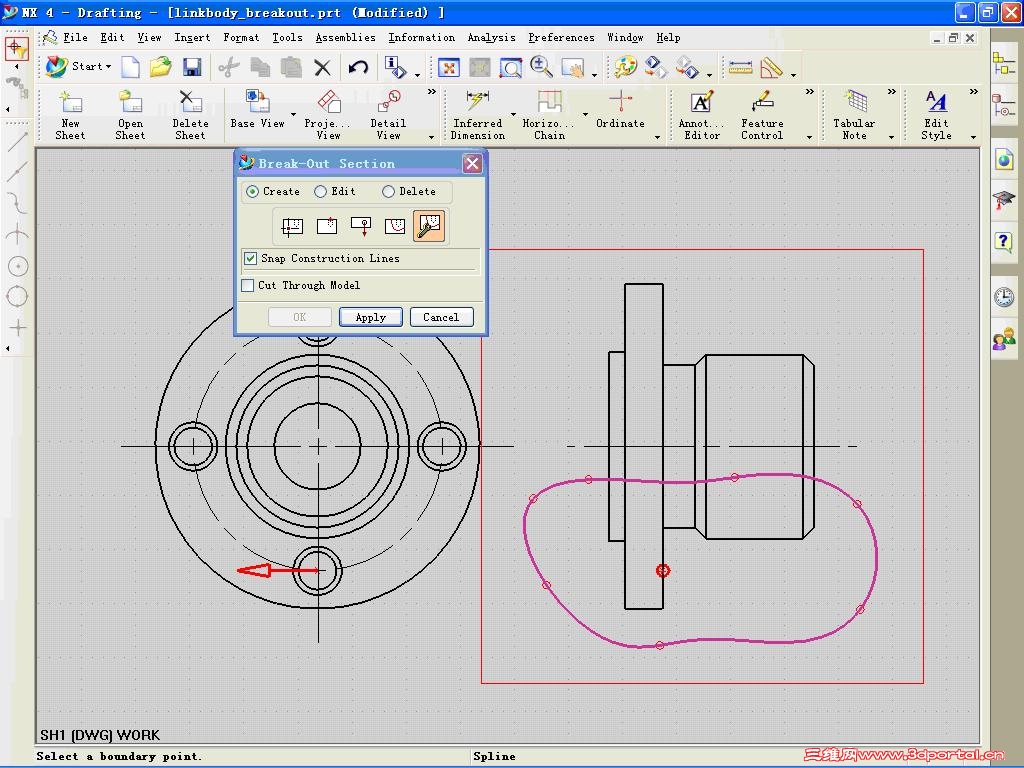Viewport: 1024px width, 768px height.
Task: Open the Assembly Navigator sidebar tab
Action: pos(1004,64)
